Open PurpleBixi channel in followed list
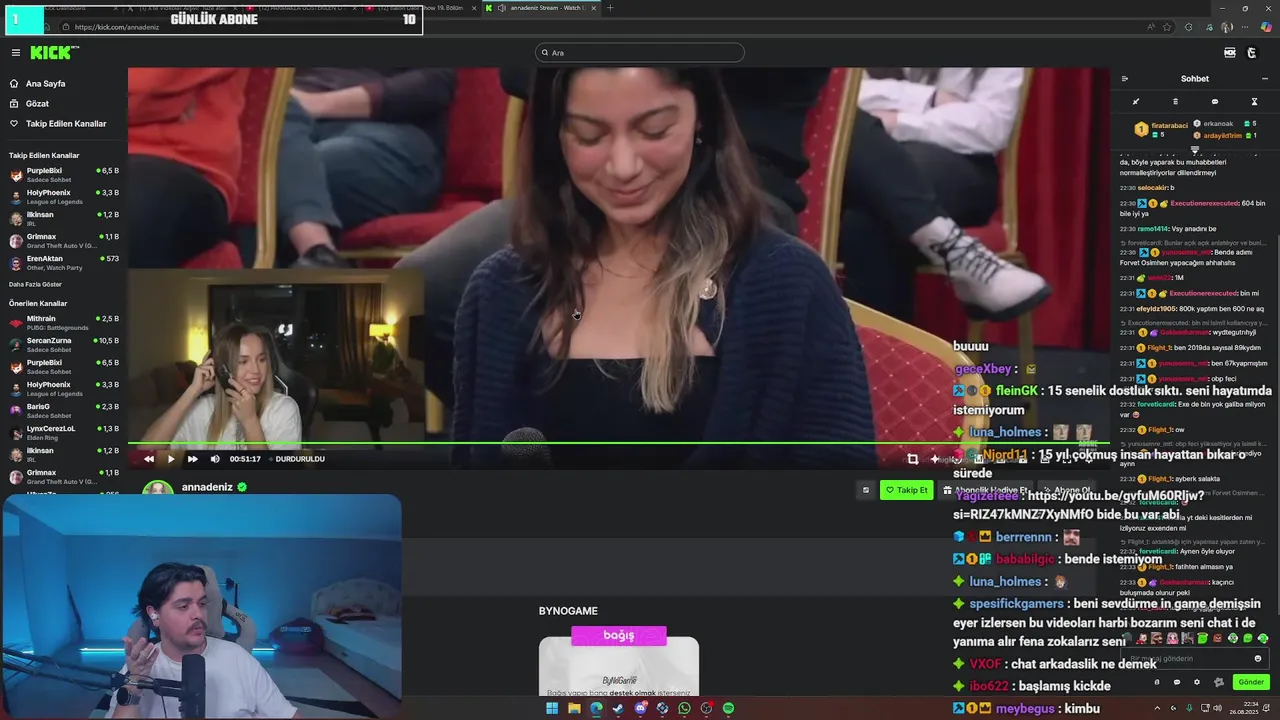Viewport: 1280px width, 720px height. (64, 175)
